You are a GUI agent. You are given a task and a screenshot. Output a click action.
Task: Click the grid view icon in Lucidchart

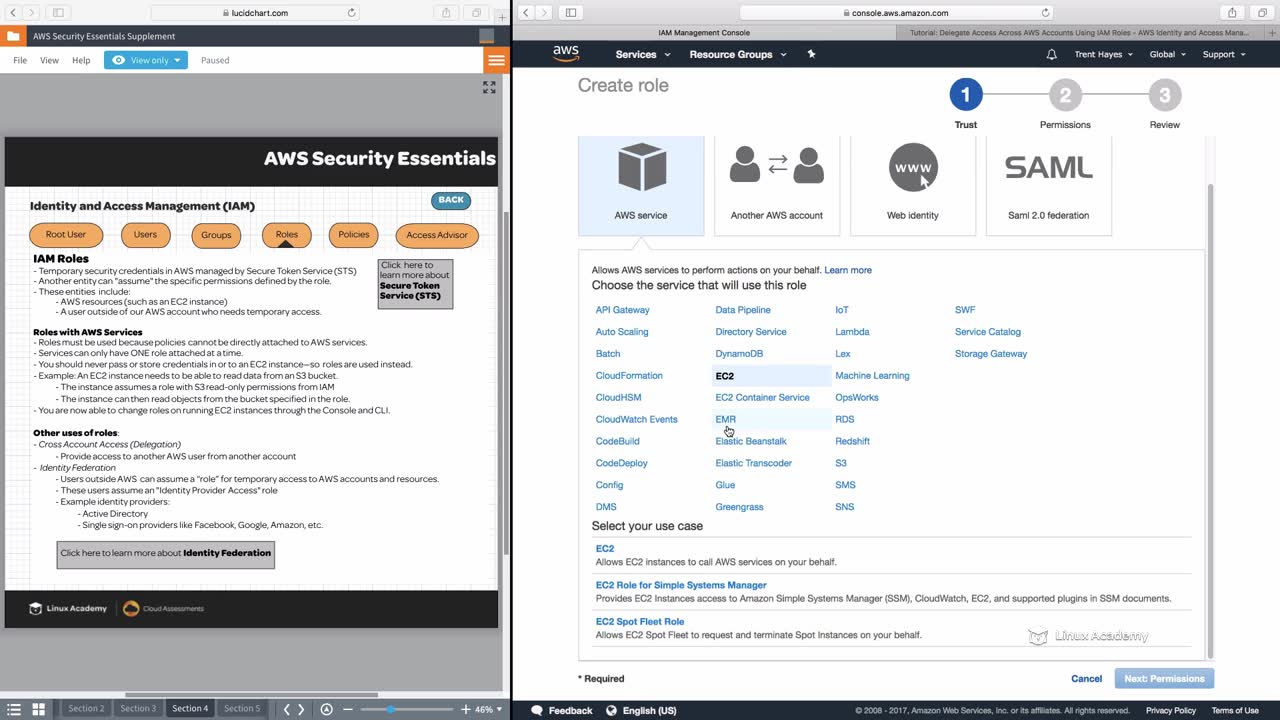39,709
